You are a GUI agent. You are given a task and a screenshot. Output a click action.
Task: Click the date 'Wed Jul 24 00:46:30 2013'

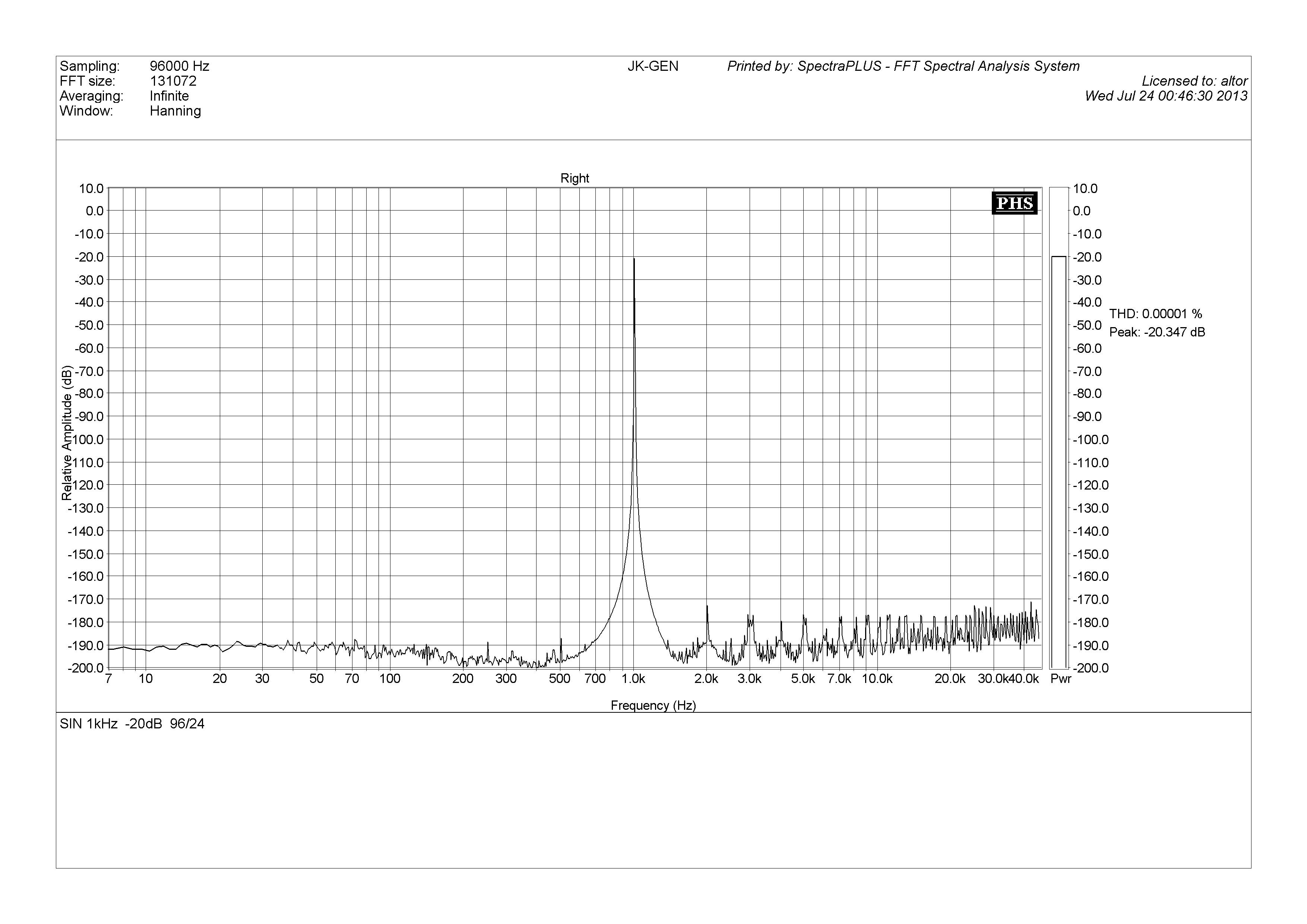click(x=1167, y=96)
